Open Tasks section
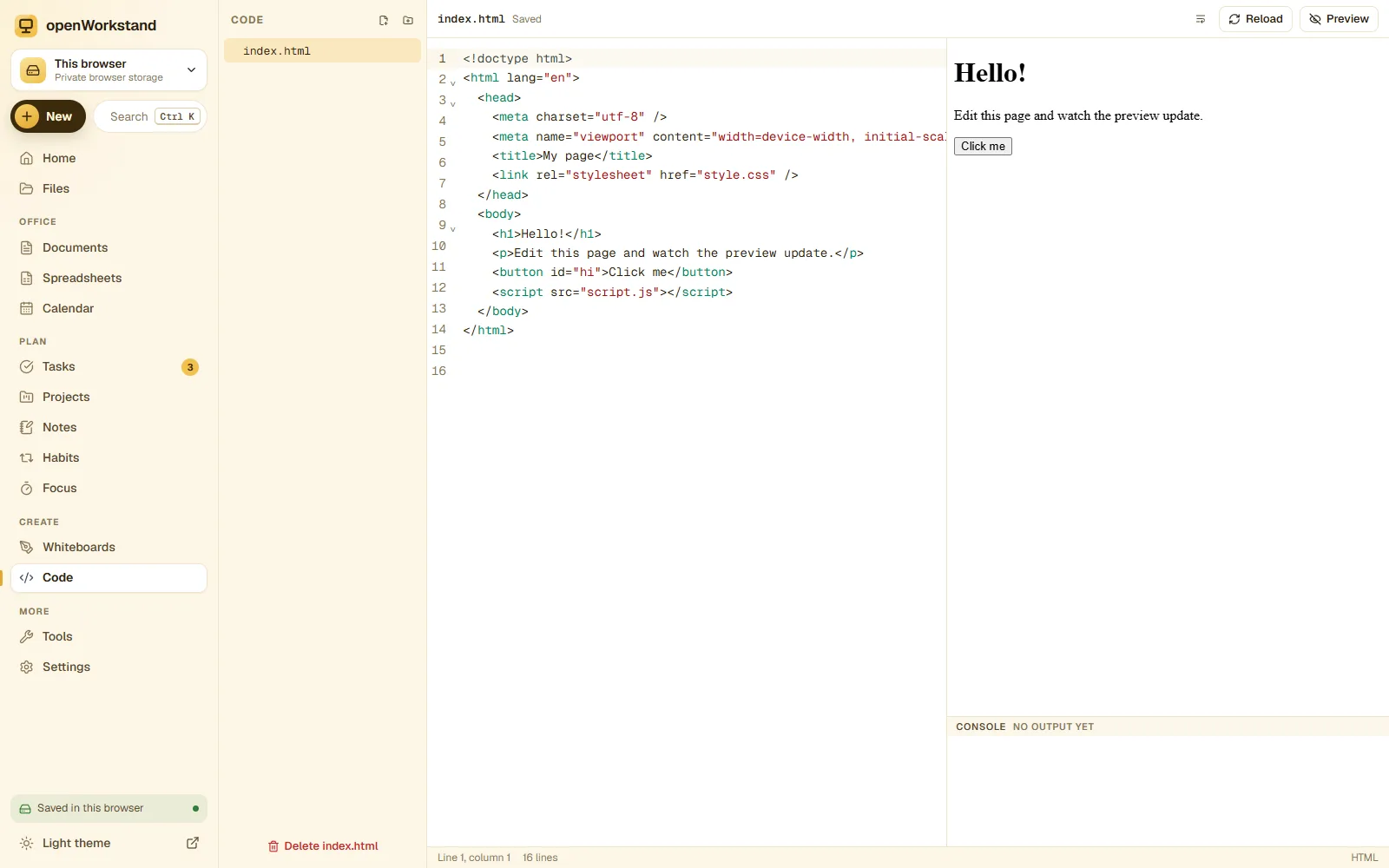This screenshot has width=1389, height=868. click(x=109, y=366)
